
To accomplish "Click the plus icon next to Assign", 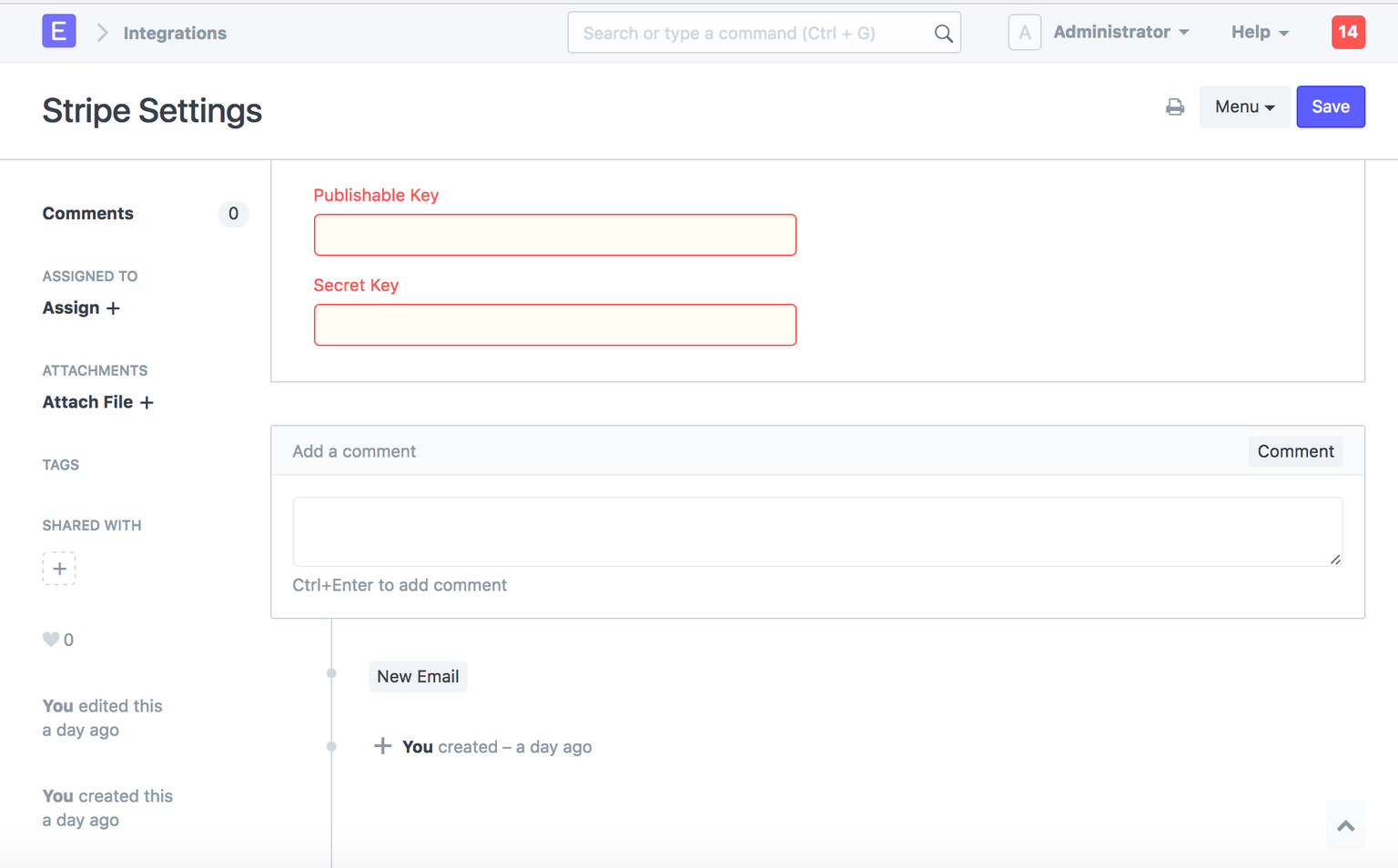I will click(x=113, y=308).
